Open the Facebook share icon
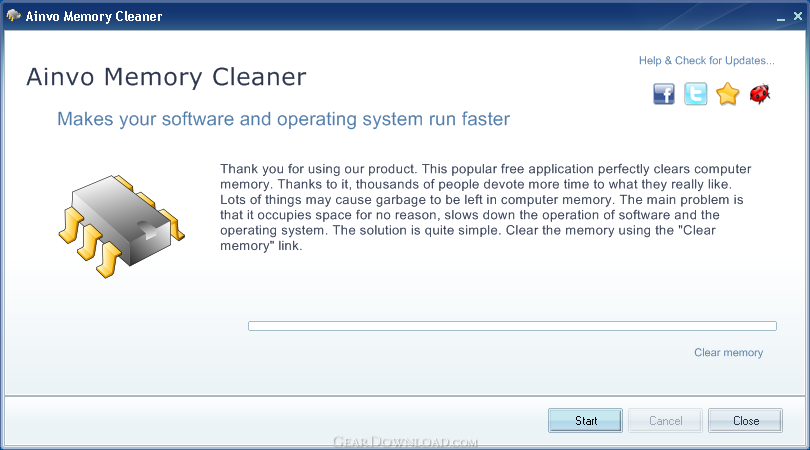Screen dimensions: 810x450 664,94
